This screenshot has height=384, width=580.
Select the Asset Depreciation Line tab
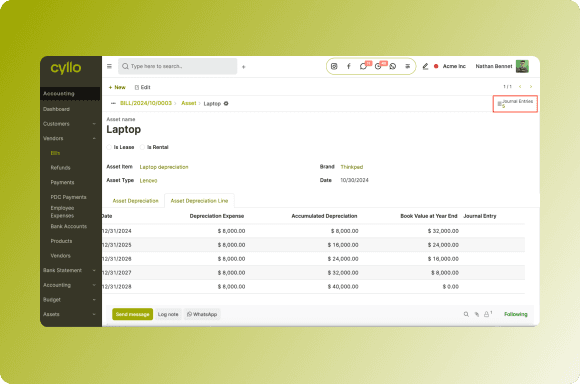point(199,201)
